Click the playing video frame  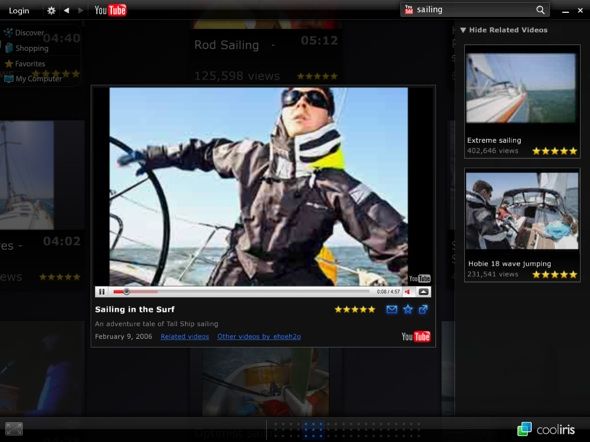[259, 187]
